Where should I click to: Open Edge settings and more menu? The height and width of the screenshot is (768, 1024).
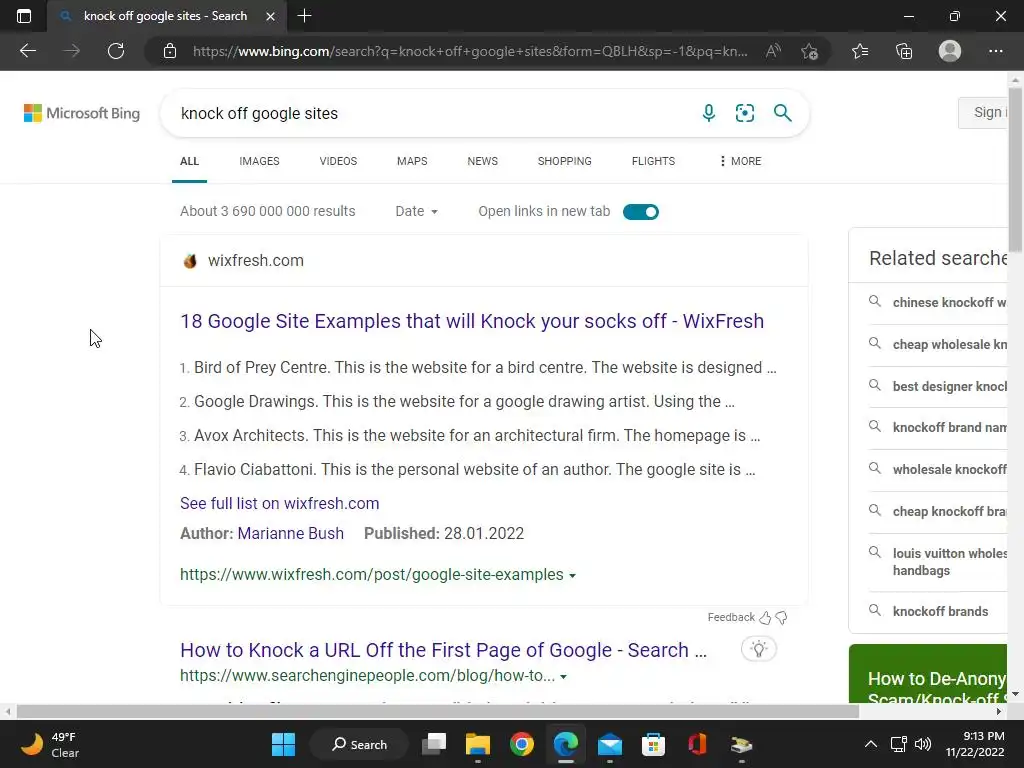pos(995,51)
